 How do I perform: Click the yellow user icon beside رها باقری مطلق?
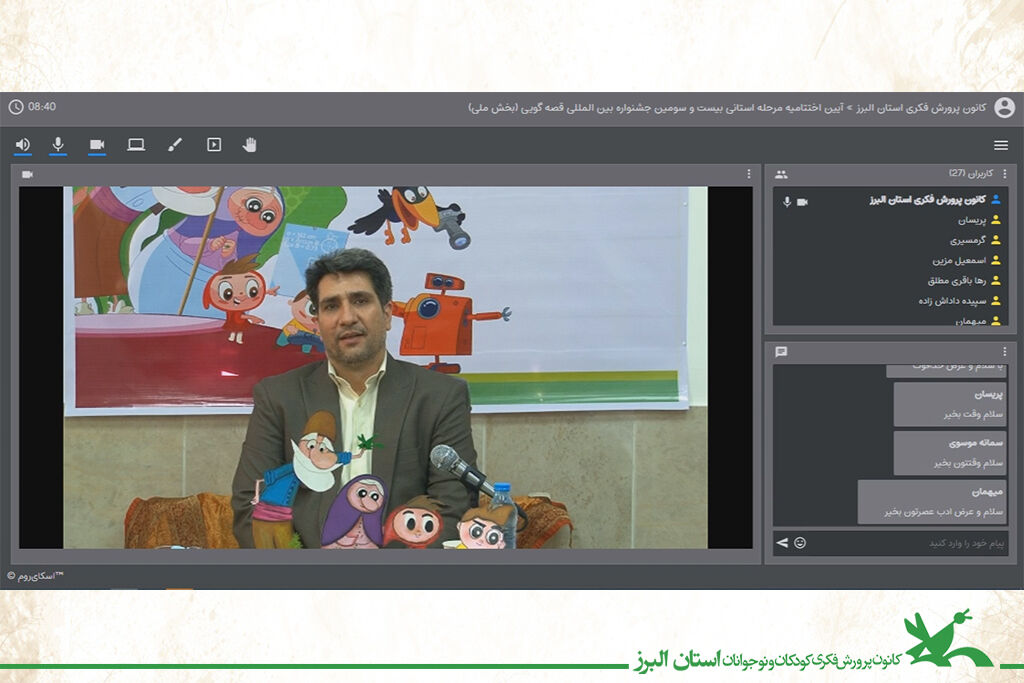996,281
